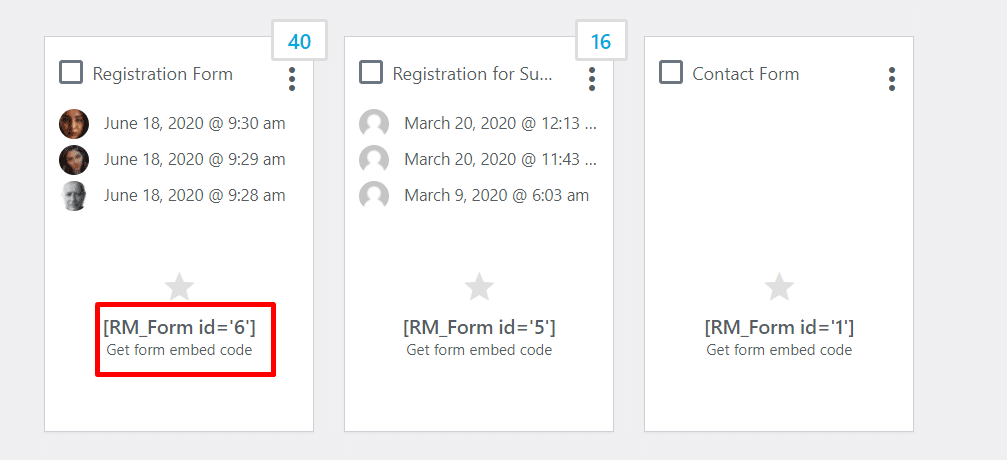Viewport: 1007px width, 460px height.
Task: Click avatar beside June 18 9:30 am submission
Action: tap(74, 124)
